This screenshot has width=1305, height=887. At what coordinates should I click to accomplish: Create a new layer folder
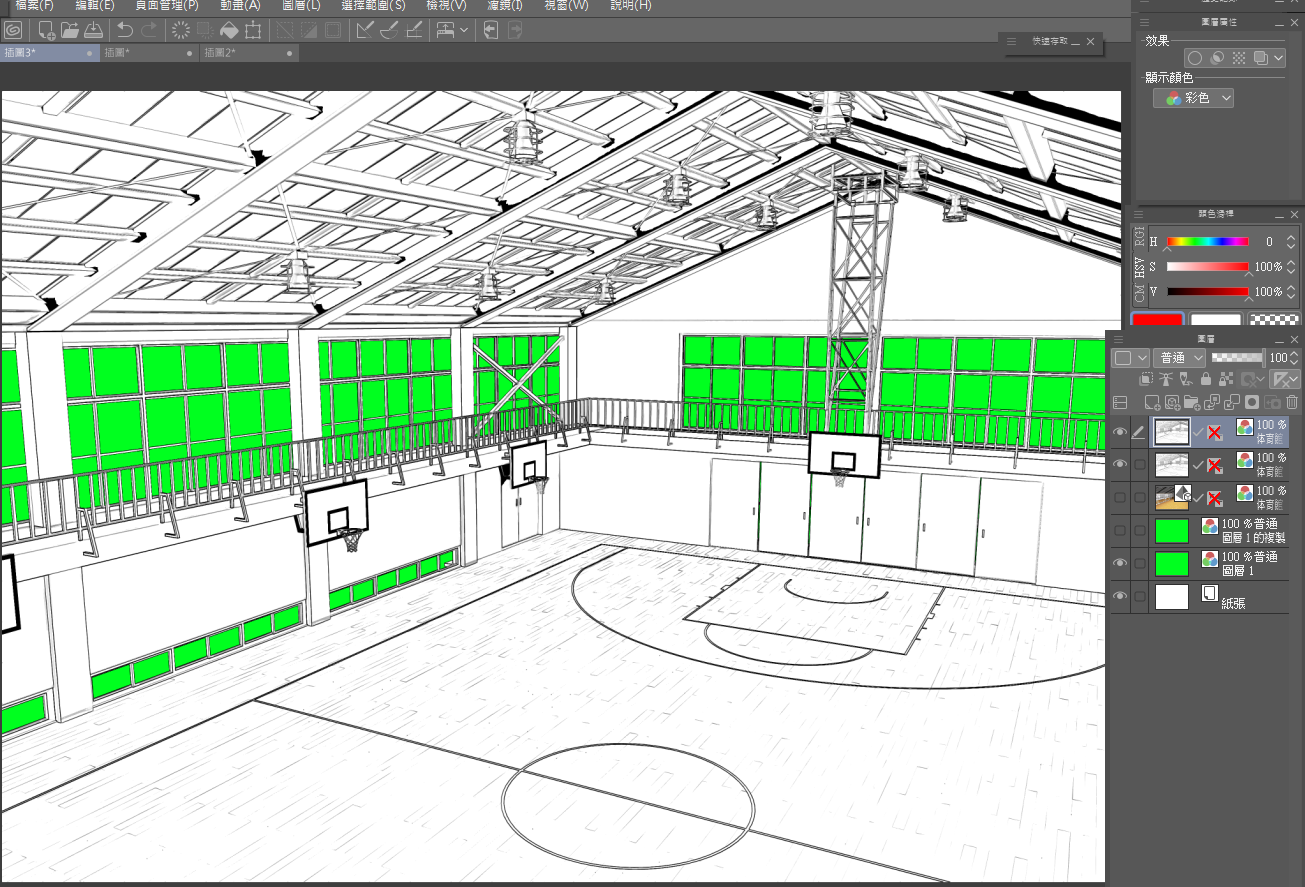1191,402
